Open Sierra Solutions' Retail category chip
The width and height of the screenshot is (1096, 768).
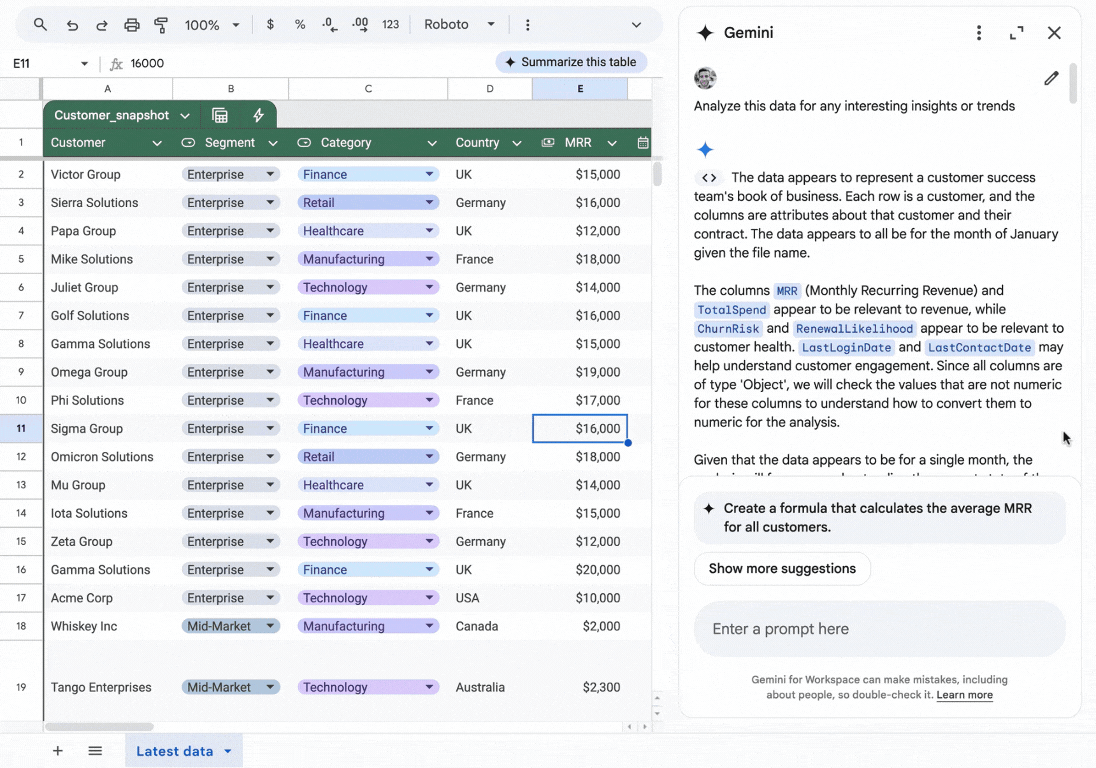click(368, 203)
